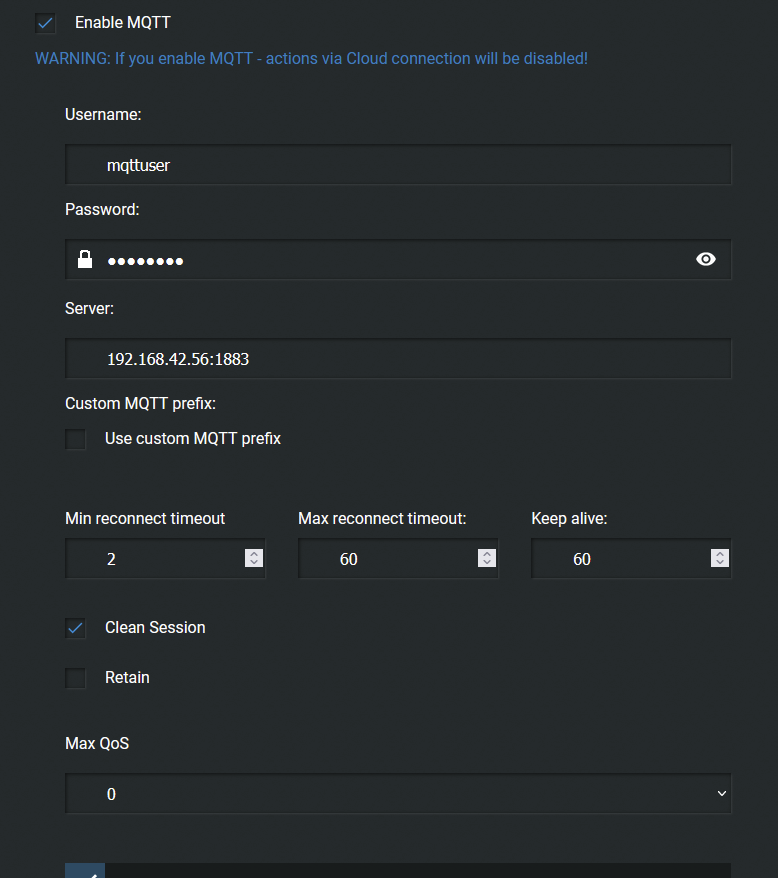Viewport: 778px width, 878px height.
Task: Disable the Clean Session checkbox
Action: [75, 628]
